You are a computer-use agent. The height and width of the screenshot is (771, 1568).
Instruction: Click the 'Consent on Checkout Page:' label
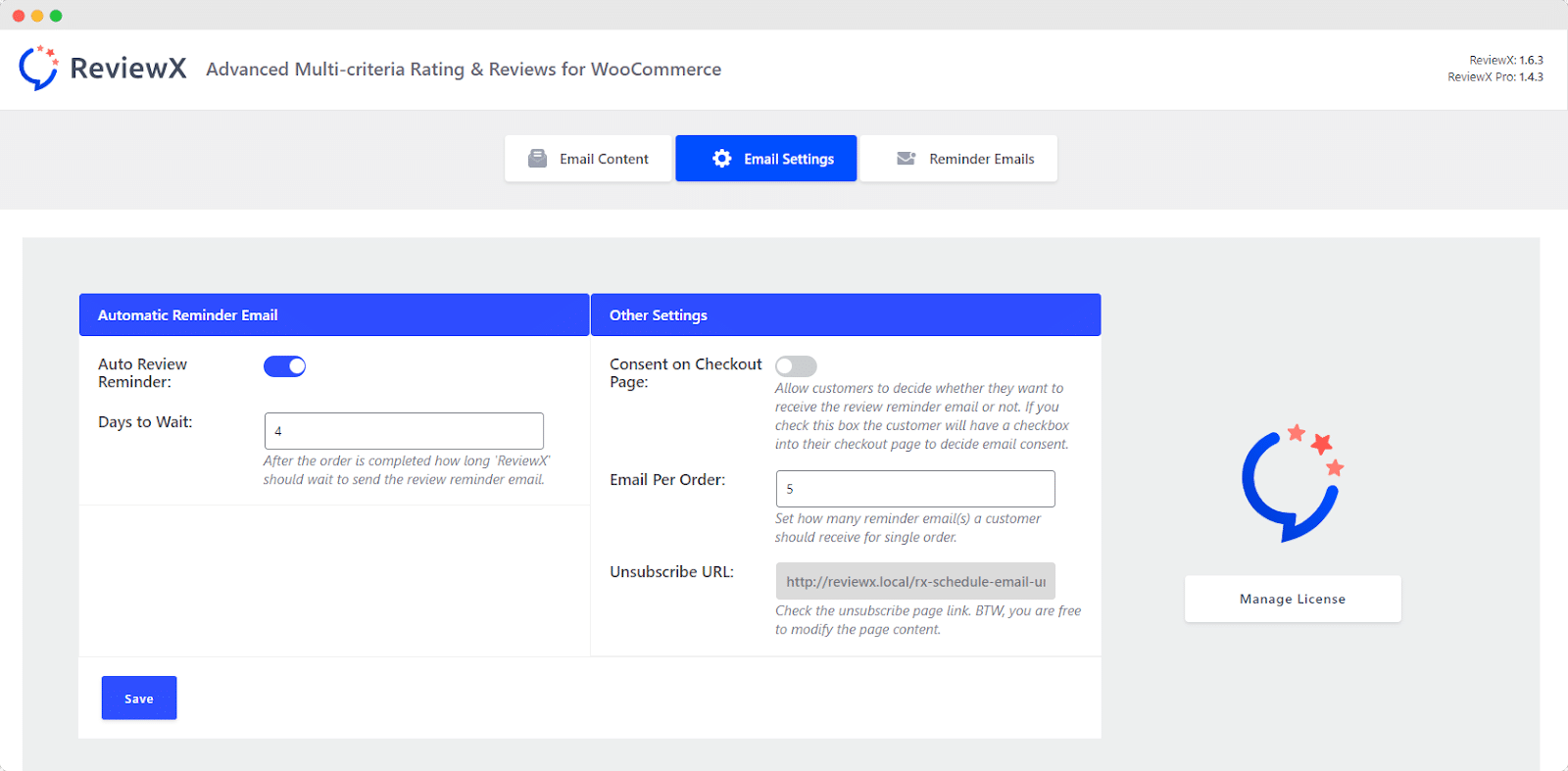tap(686, 373)
